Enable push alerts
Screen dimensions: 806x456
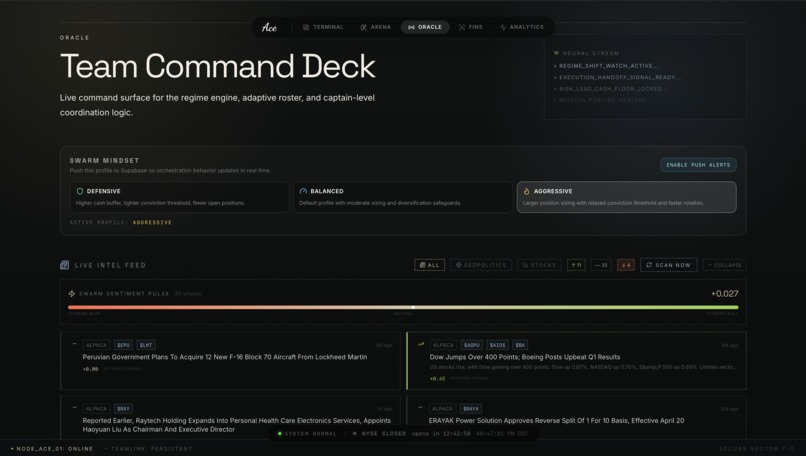pos(698,165)
